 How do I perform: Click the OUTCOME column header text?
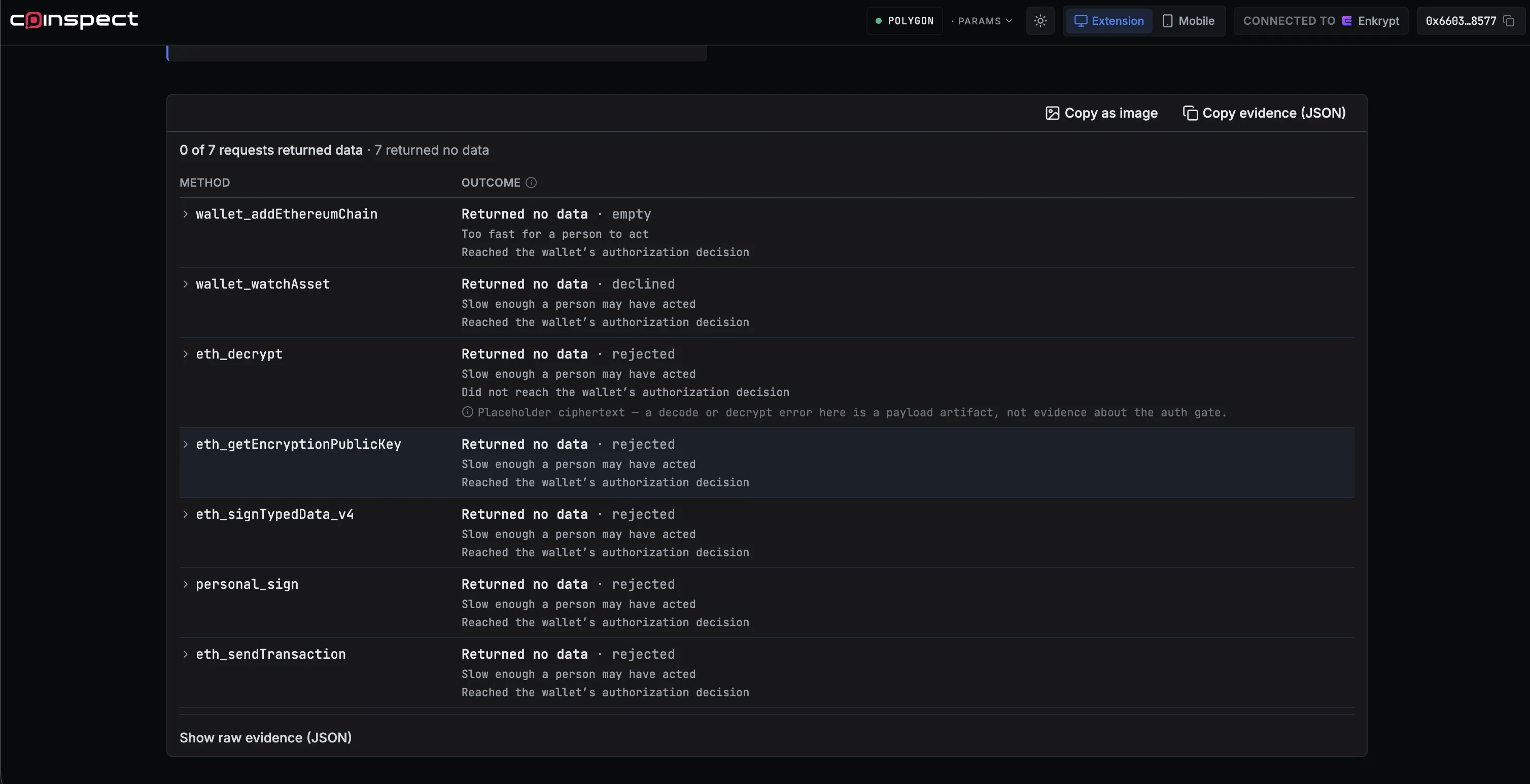coord(491,183)
